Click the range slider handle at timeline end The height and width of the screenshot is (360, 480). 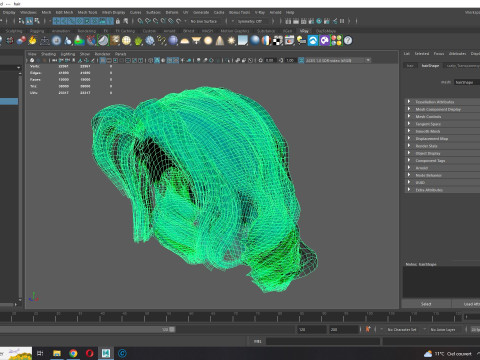[172, 329]
